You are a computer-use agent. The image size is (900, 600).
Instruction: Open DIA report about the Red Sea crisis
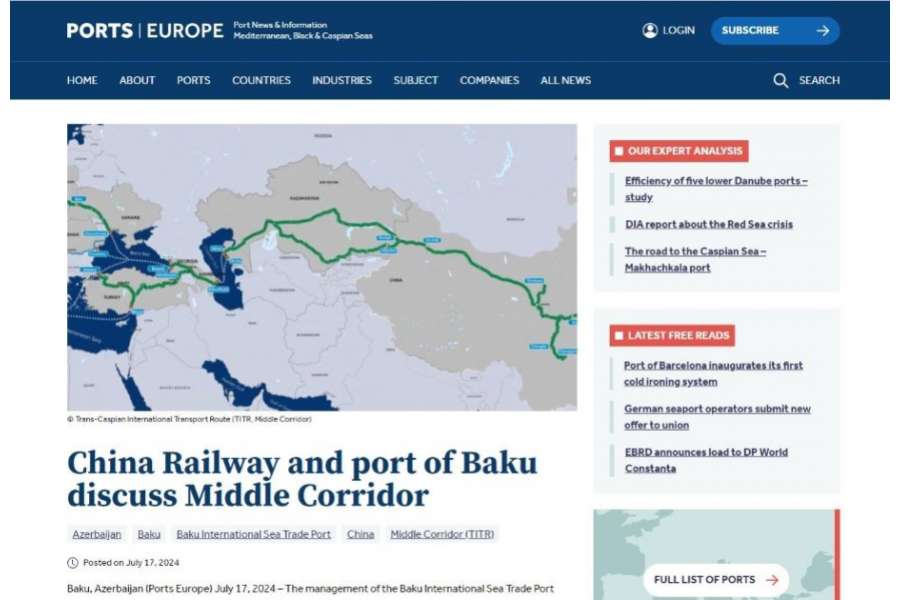click(x=709, y=224)
